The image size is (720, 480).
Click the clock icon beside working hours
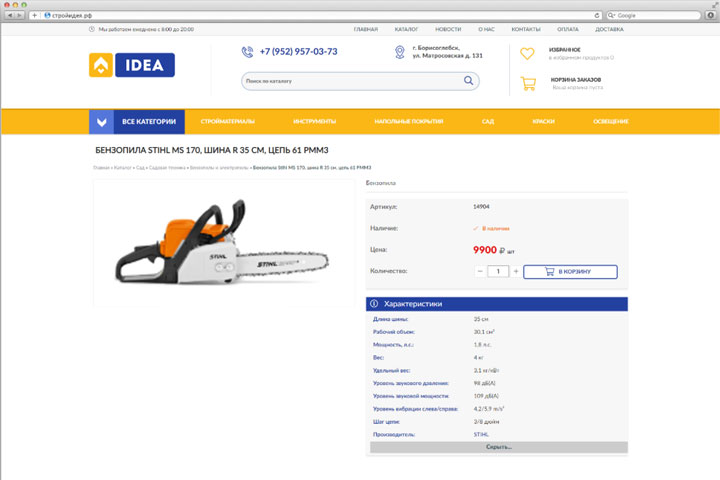pyautogui.click(x=92, y=29)
